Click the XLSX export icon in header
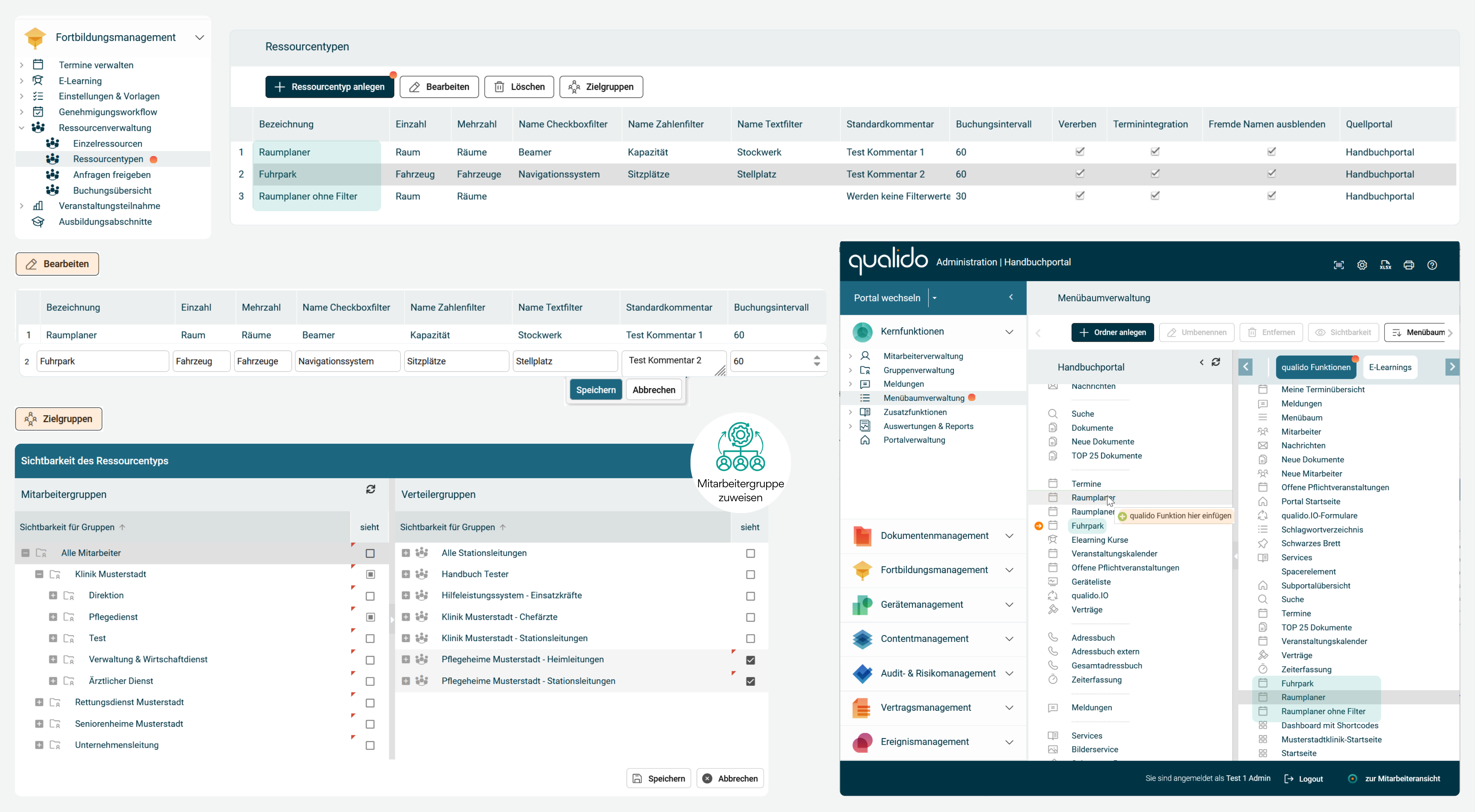1475x812 pixels. (x=1385, y=265)
